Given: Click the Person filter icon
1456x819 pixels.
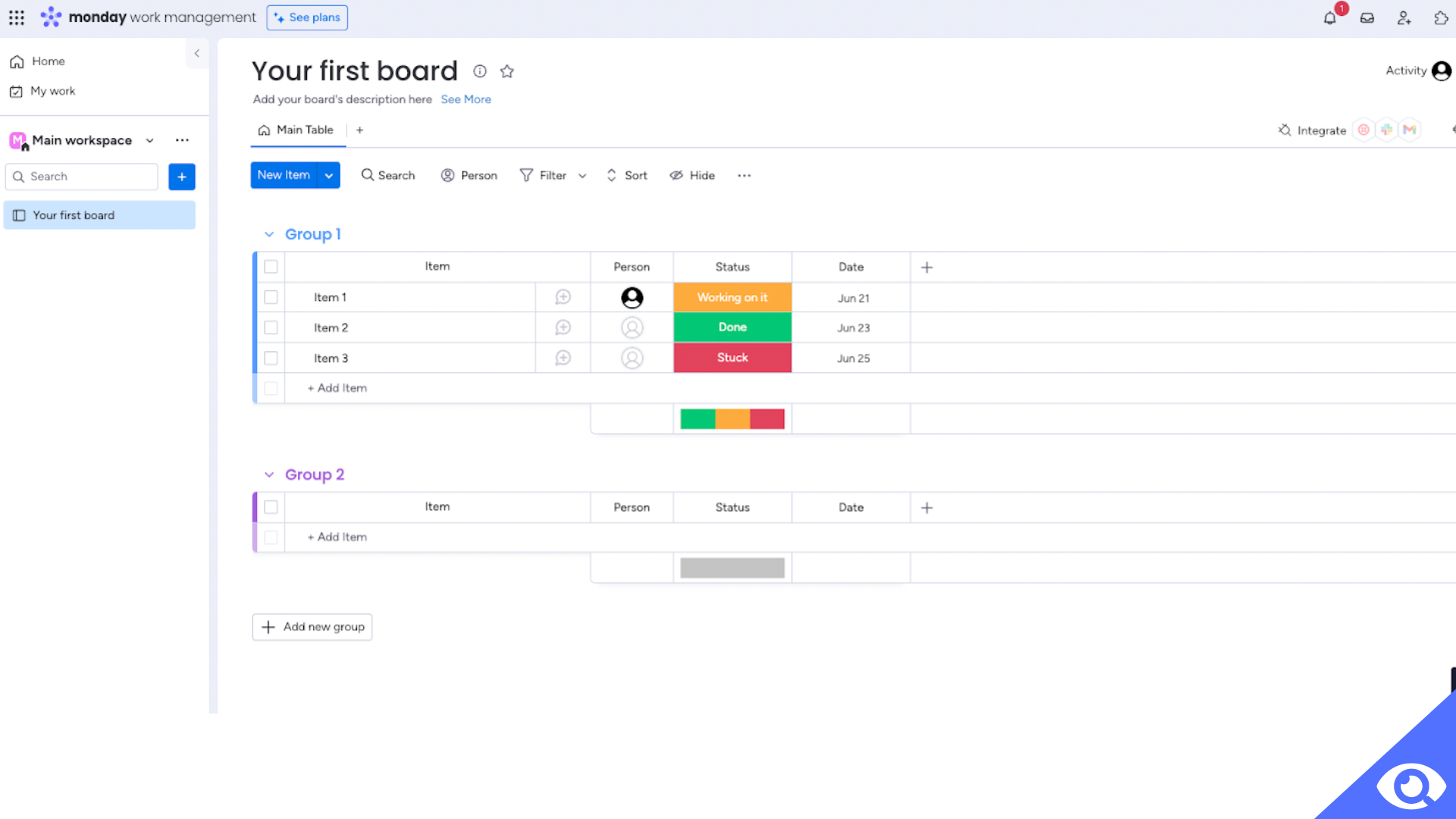Looking at the screenshot, I should coord(448,174).
